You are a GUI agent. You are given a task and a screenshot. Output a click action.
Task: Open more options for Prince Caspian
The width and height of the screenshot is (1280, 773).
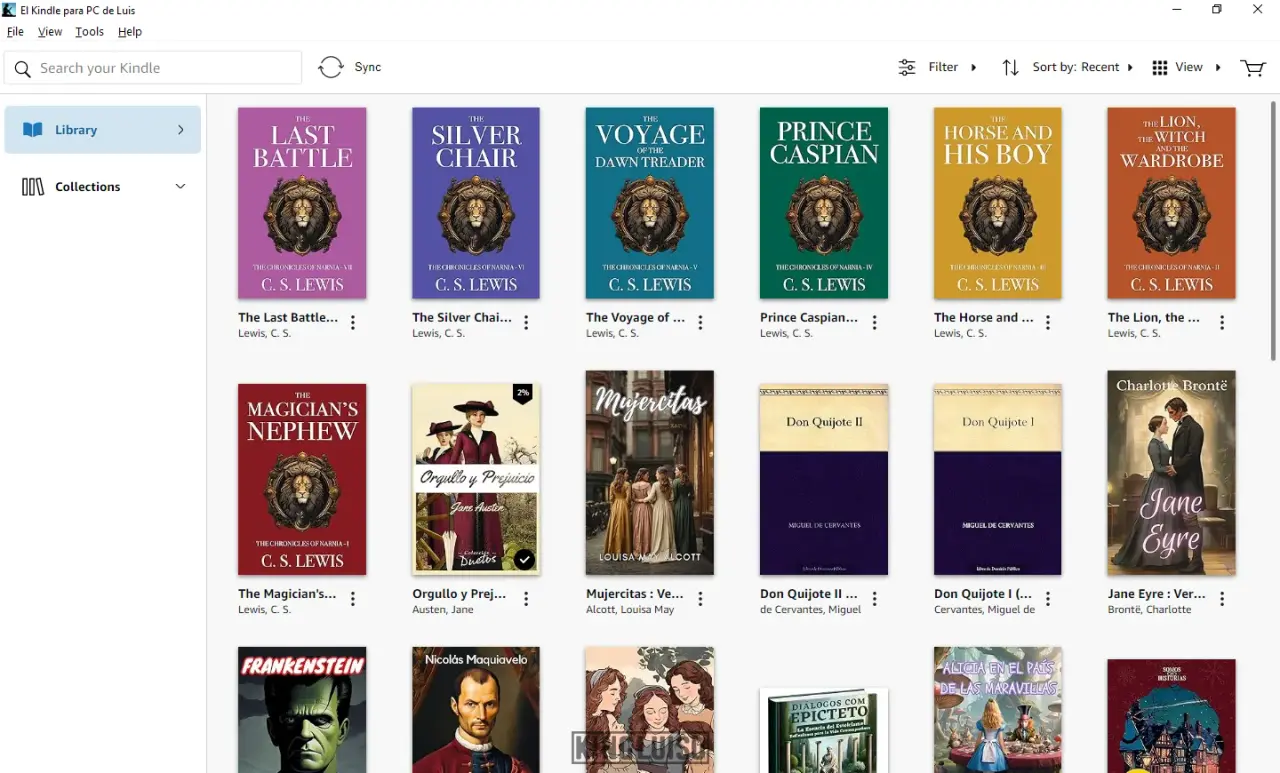(x=875, y=323)
